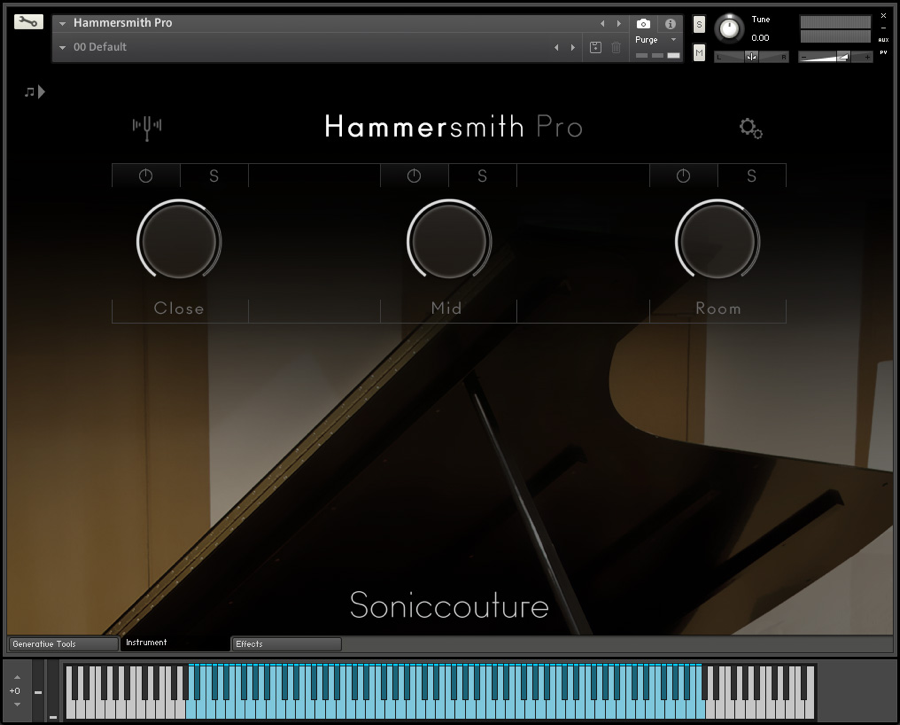Toggle the Room mic power button
This screenshot has height=725, width=900.
coord(683,176)
